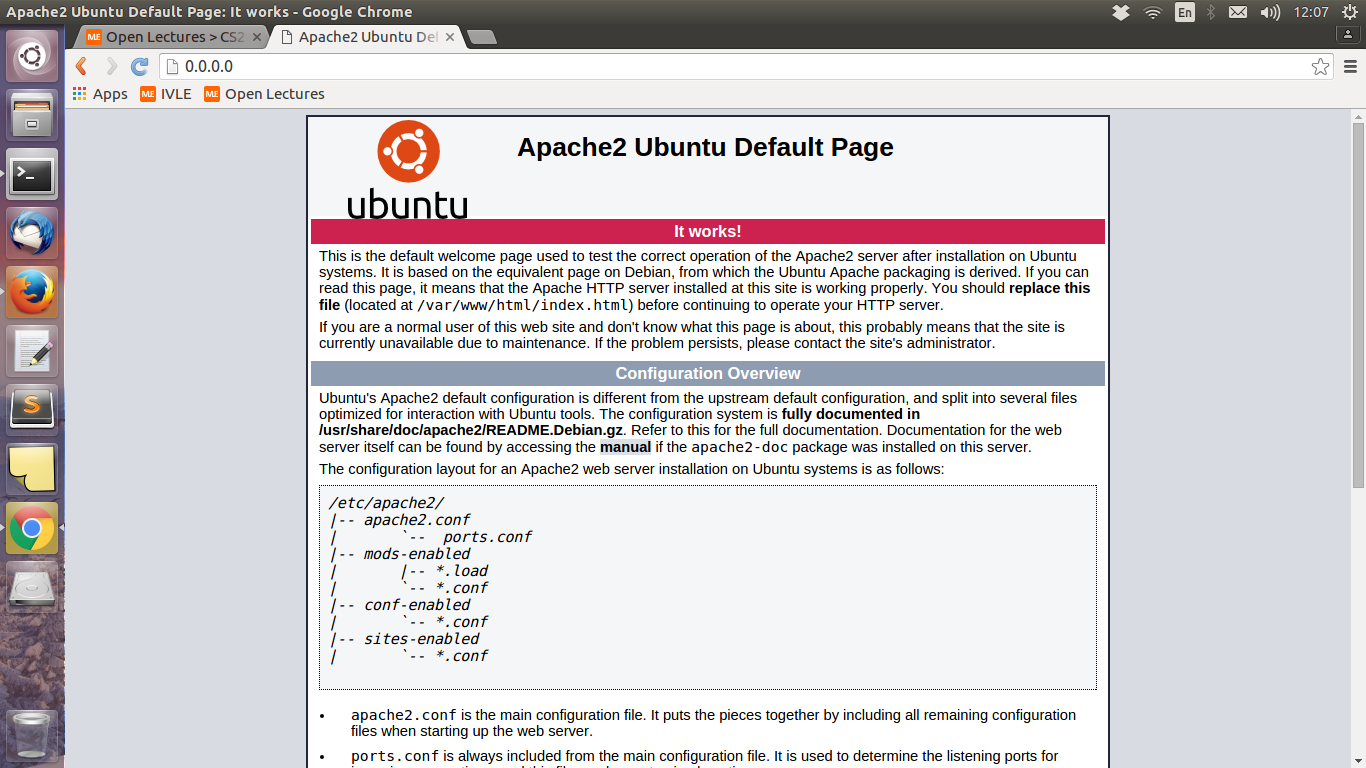
Task: Click *.load in the layout tree
Action: tap(462, 571)
